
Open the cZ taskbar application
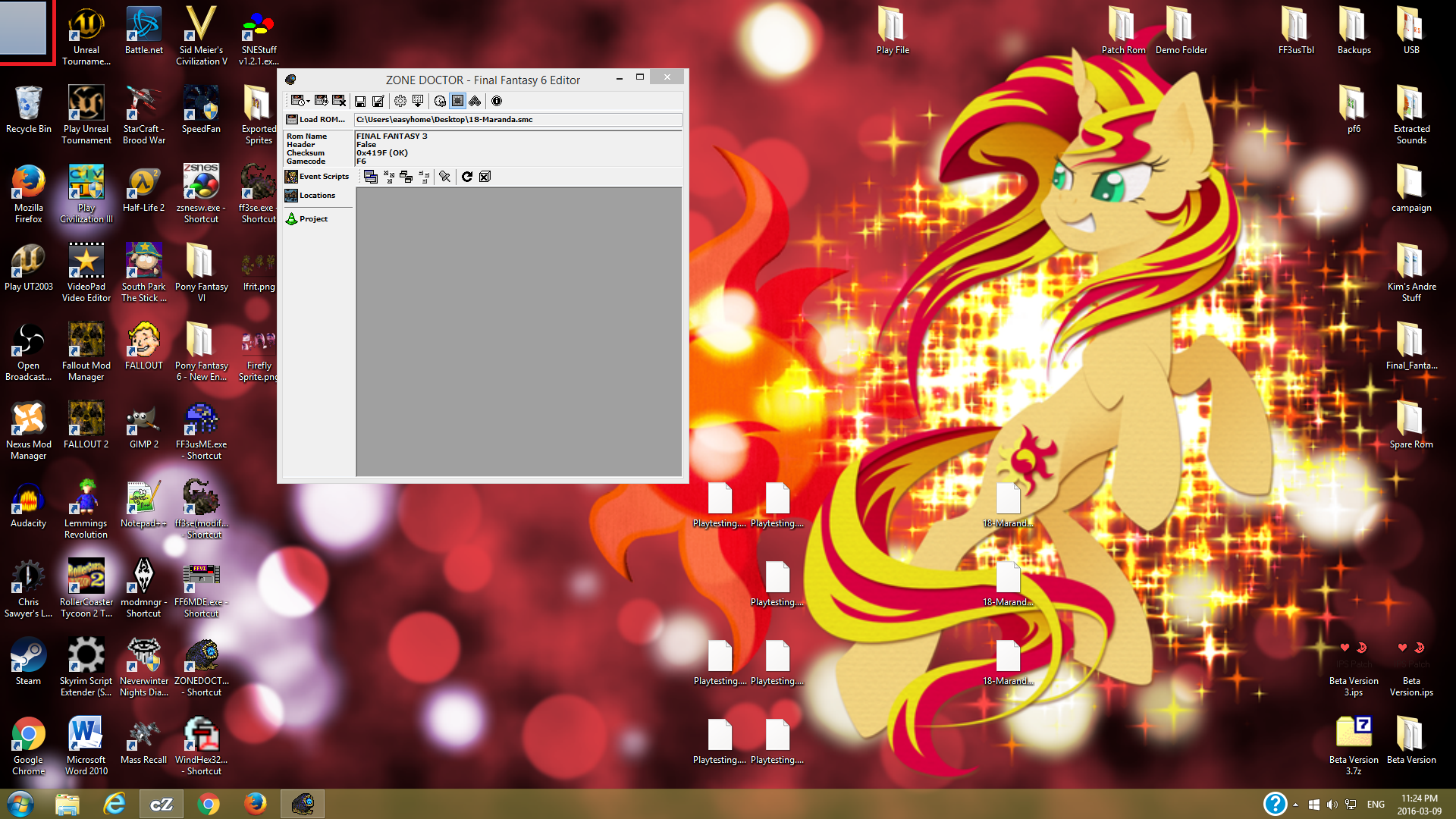162,804
